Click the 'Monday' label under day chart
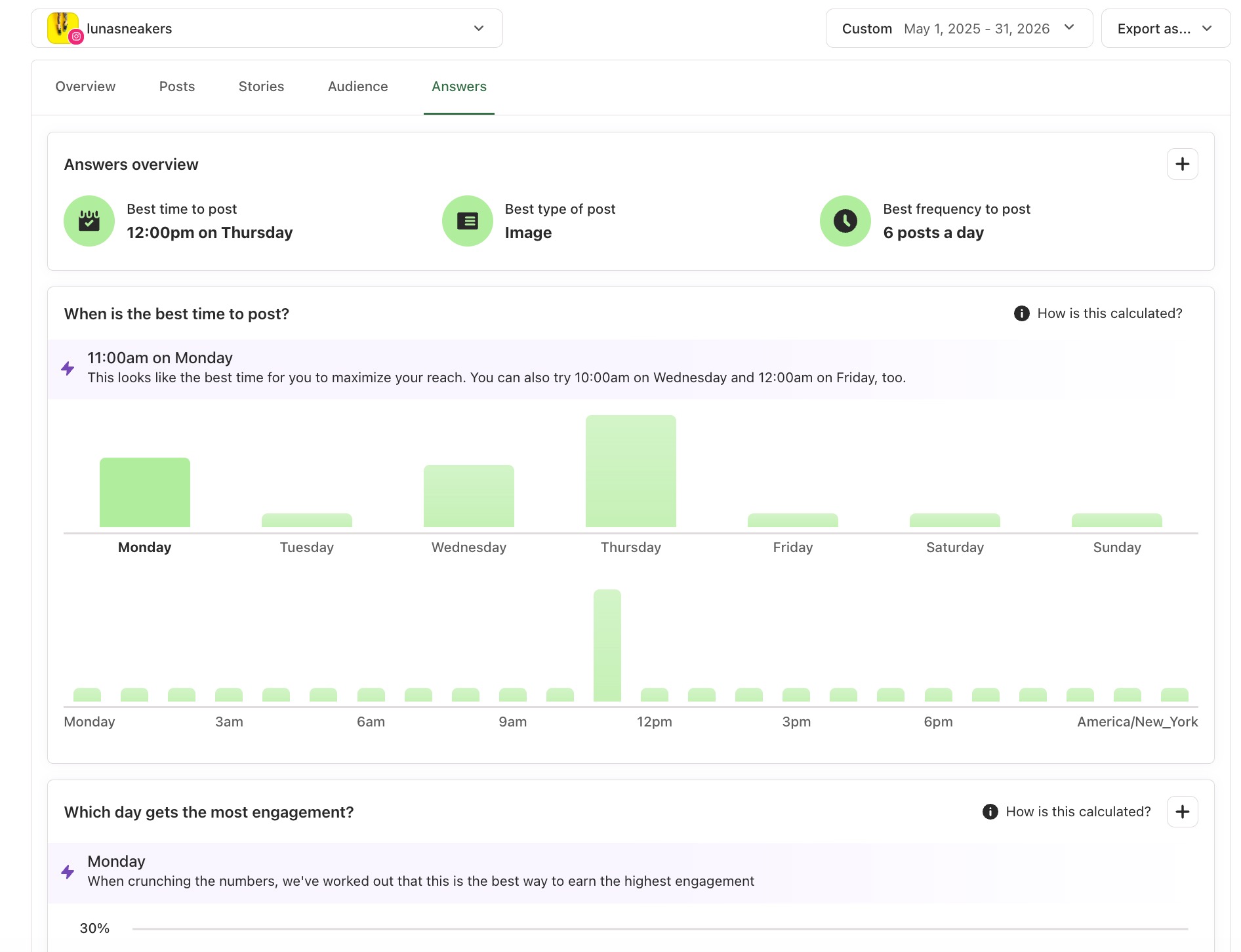Screen dimensions: 1241x952 pos(144,547)
